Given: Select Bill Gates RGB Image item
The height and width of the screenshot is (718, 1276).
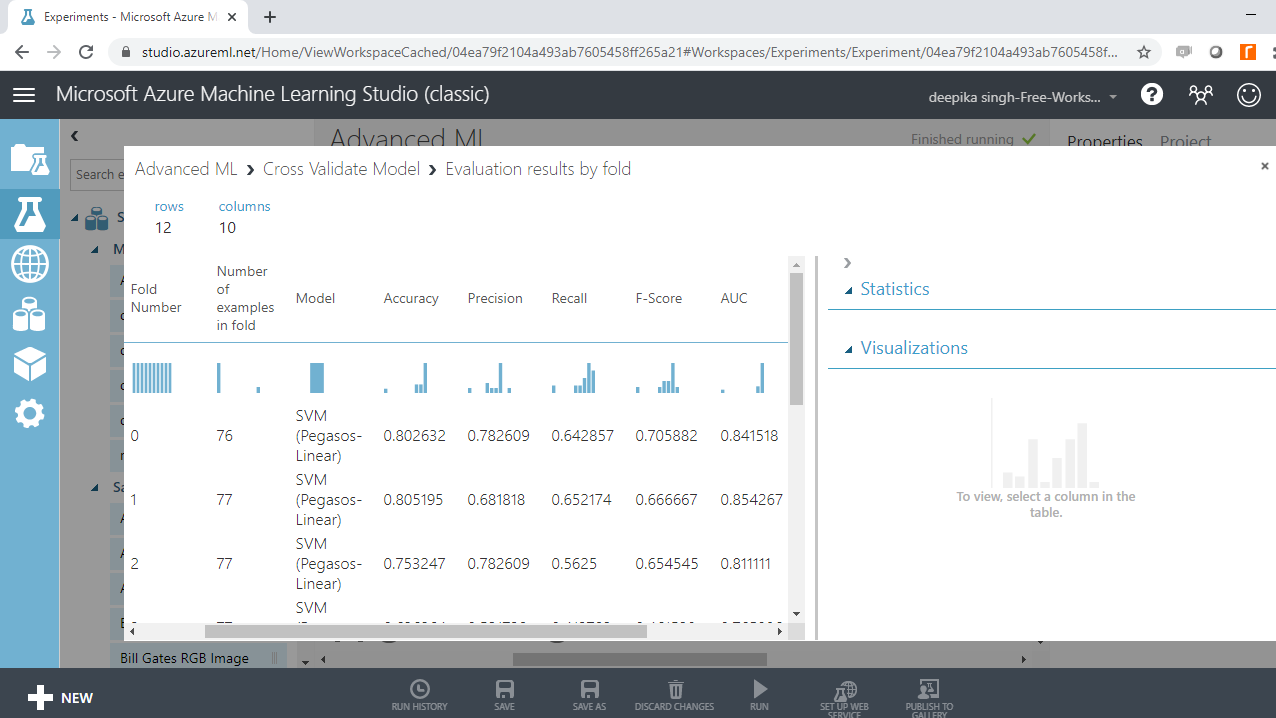Looking at the screenshot, I should 184,658.
